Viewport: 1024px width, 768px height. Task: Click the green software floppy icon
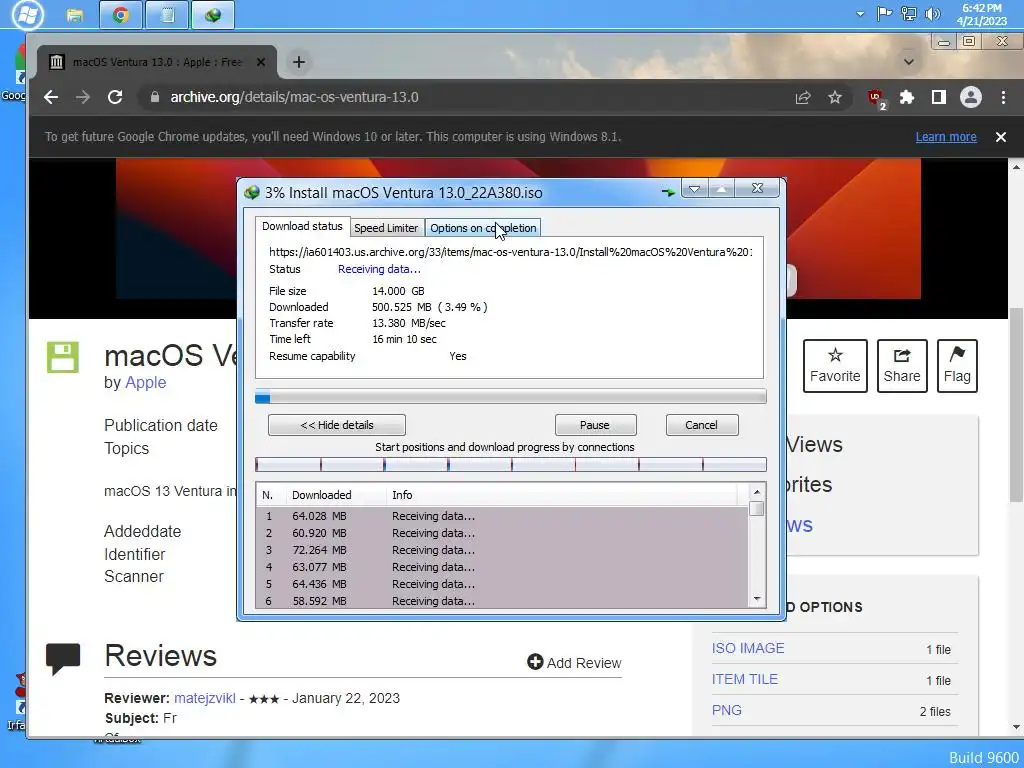[63, 357]
